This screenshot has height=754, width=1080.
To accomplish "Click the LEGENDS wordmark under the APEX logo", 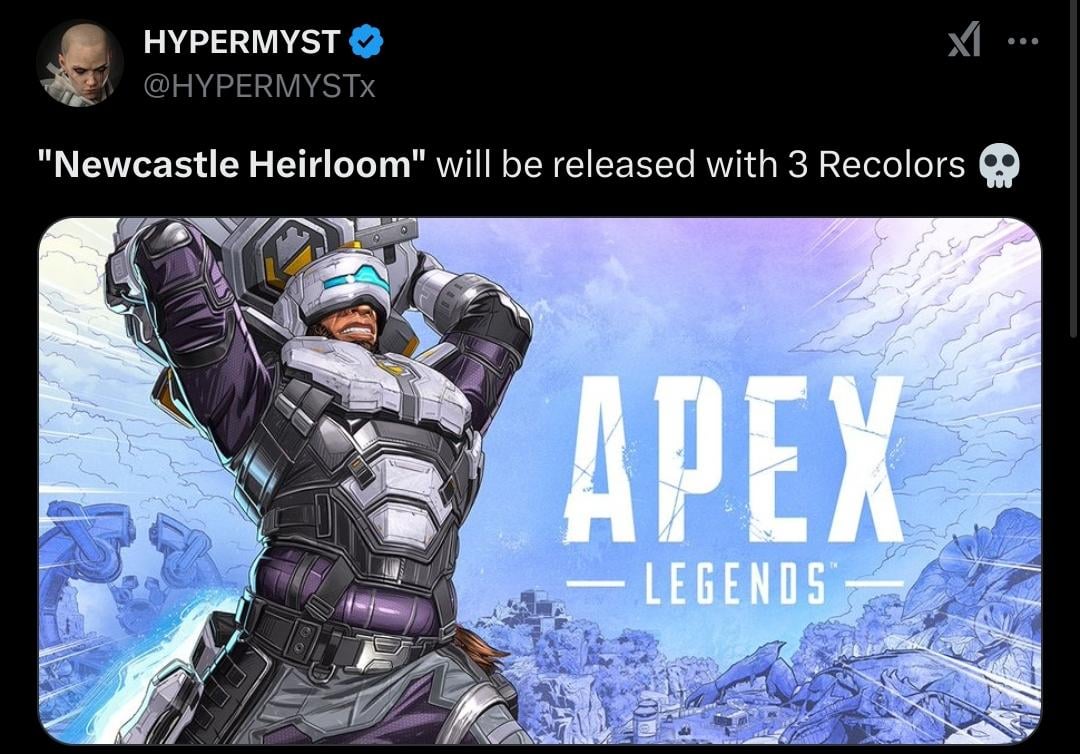I will (734, 584).
